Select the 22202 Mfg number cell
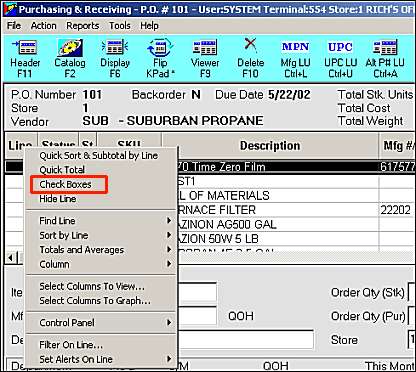 [396, 210]
